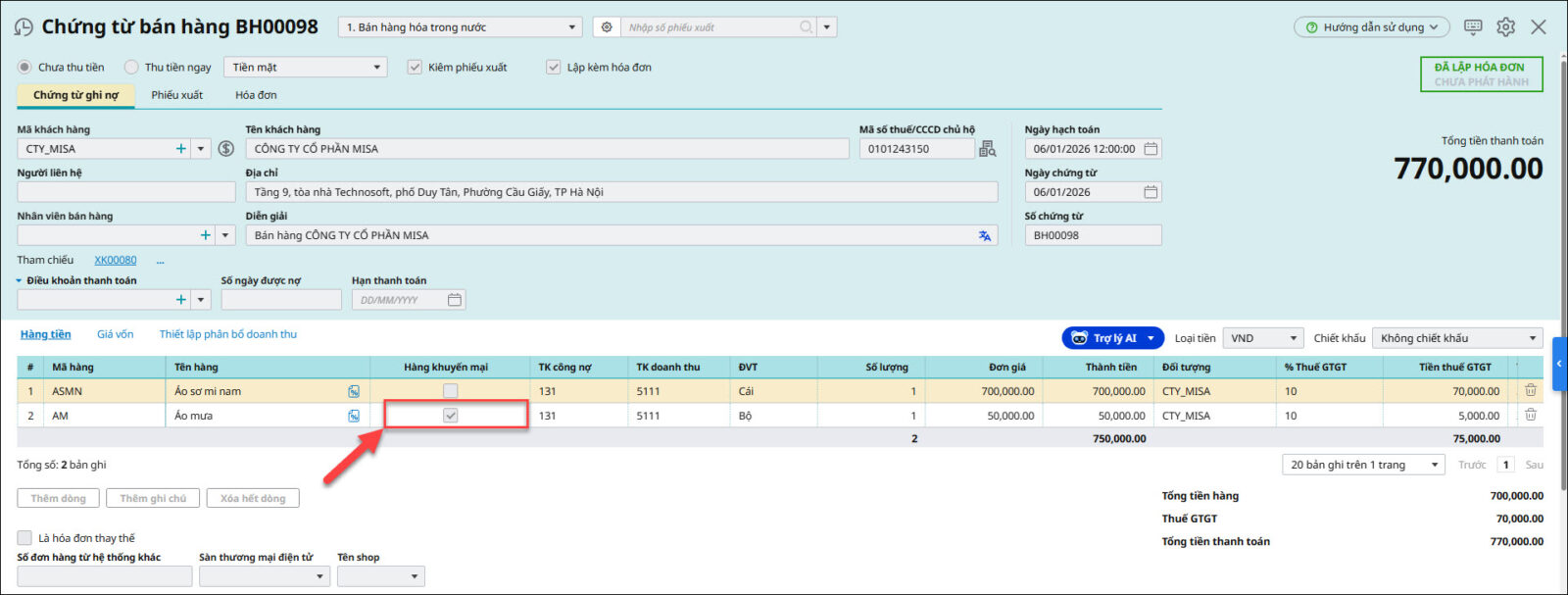Open the Ngày hạch toán calendar picker
Screen dimensions: 1568x595
click(1151, 149)
